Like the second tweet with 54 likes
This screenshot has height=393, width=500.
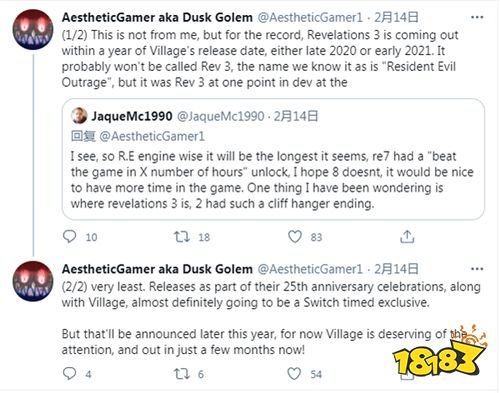click(x=294, y=374)
